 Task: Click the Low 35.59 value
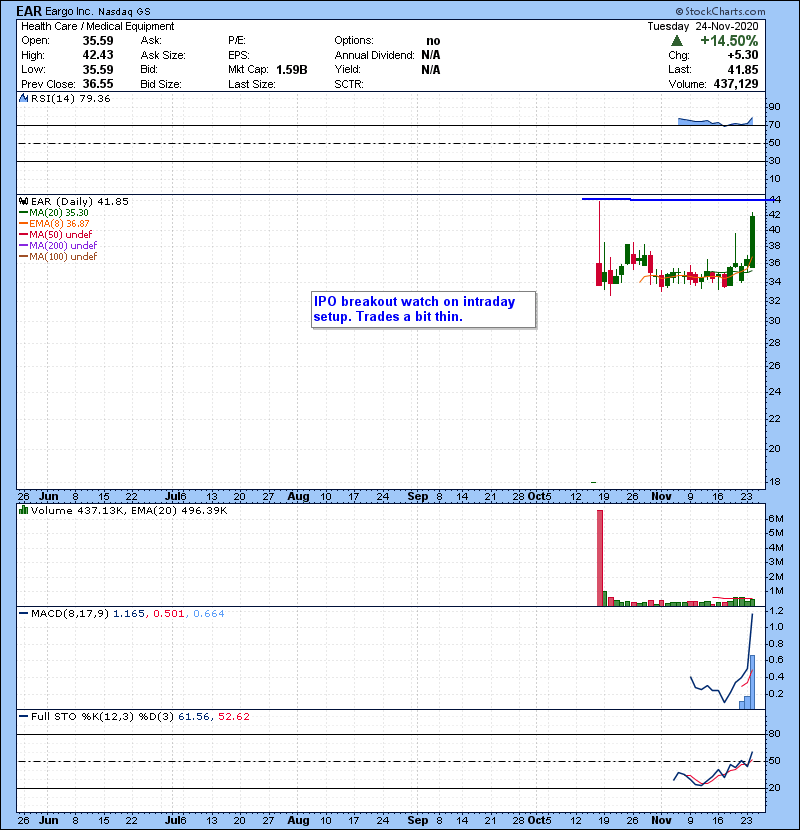[x=98, y=69]
